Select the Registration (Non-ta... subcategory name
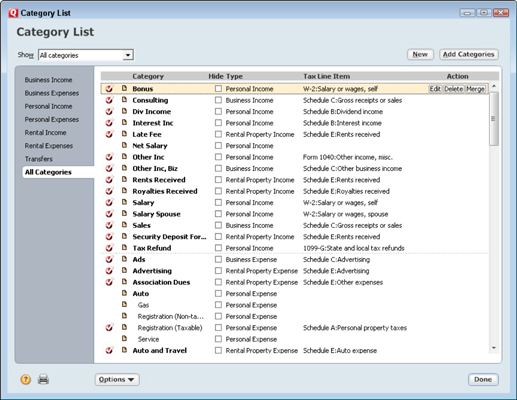 coord(171,316)
